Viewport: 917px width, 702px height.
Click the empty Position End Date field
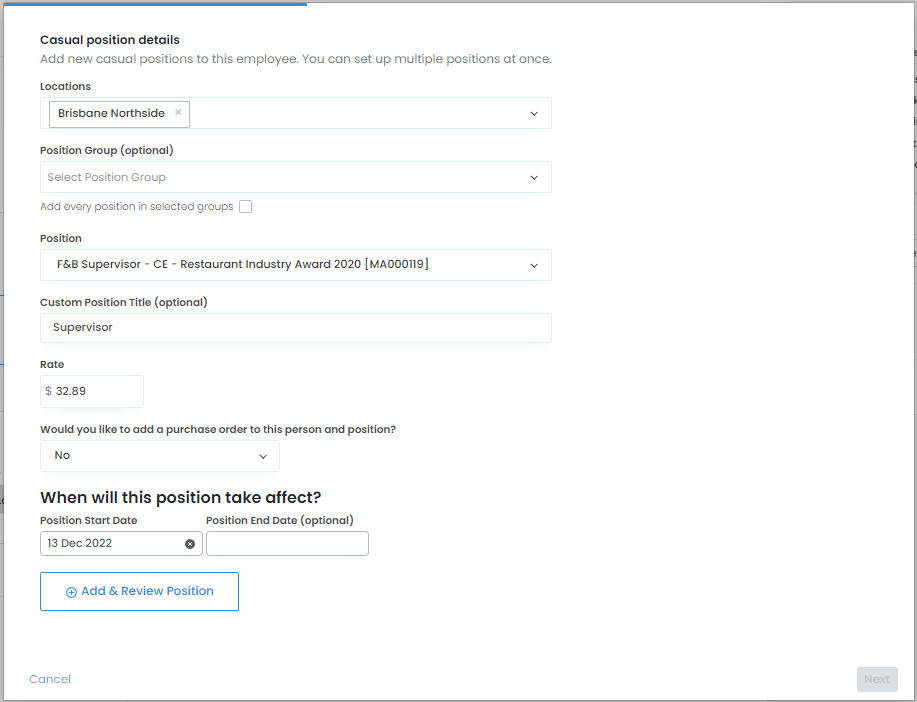click(287, 544)
